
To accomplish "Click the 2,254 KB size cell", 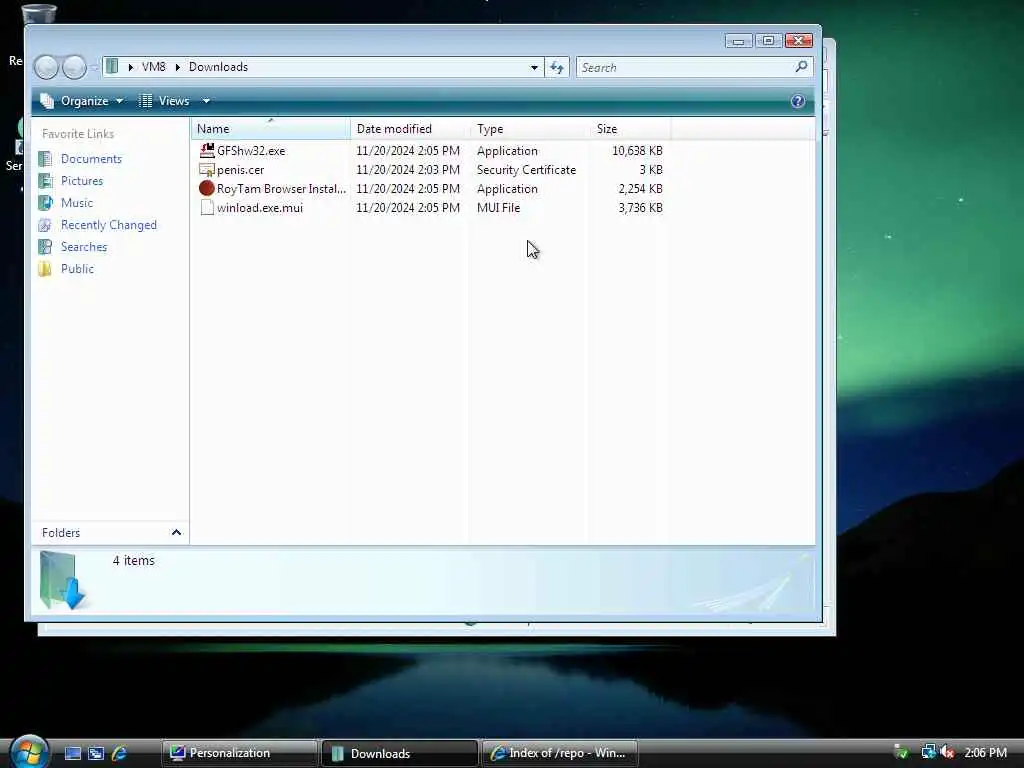I will 641,189.
